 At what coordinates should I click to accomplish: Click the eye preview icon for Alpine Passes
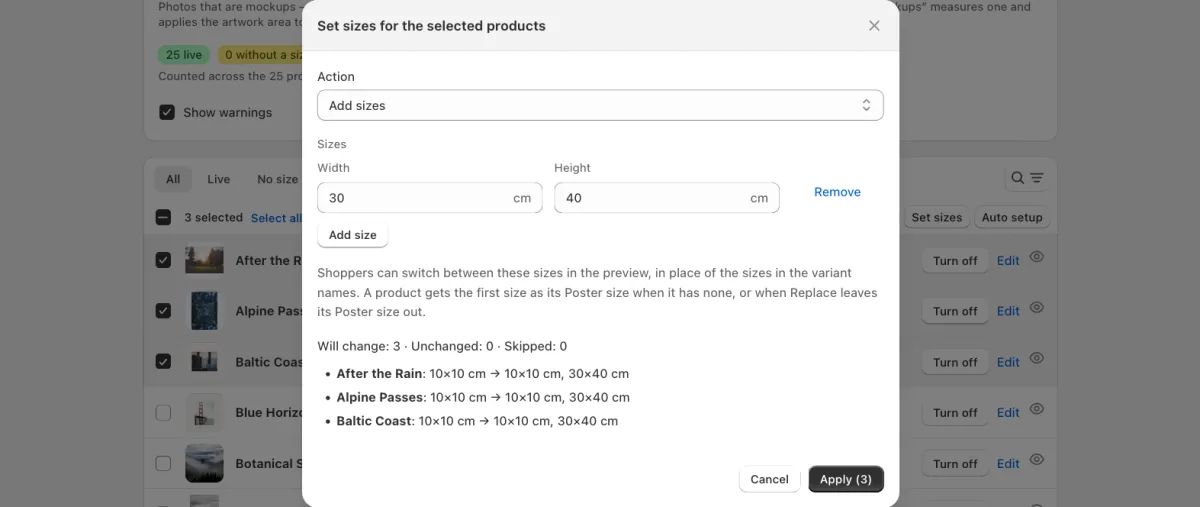point(1037,307)
